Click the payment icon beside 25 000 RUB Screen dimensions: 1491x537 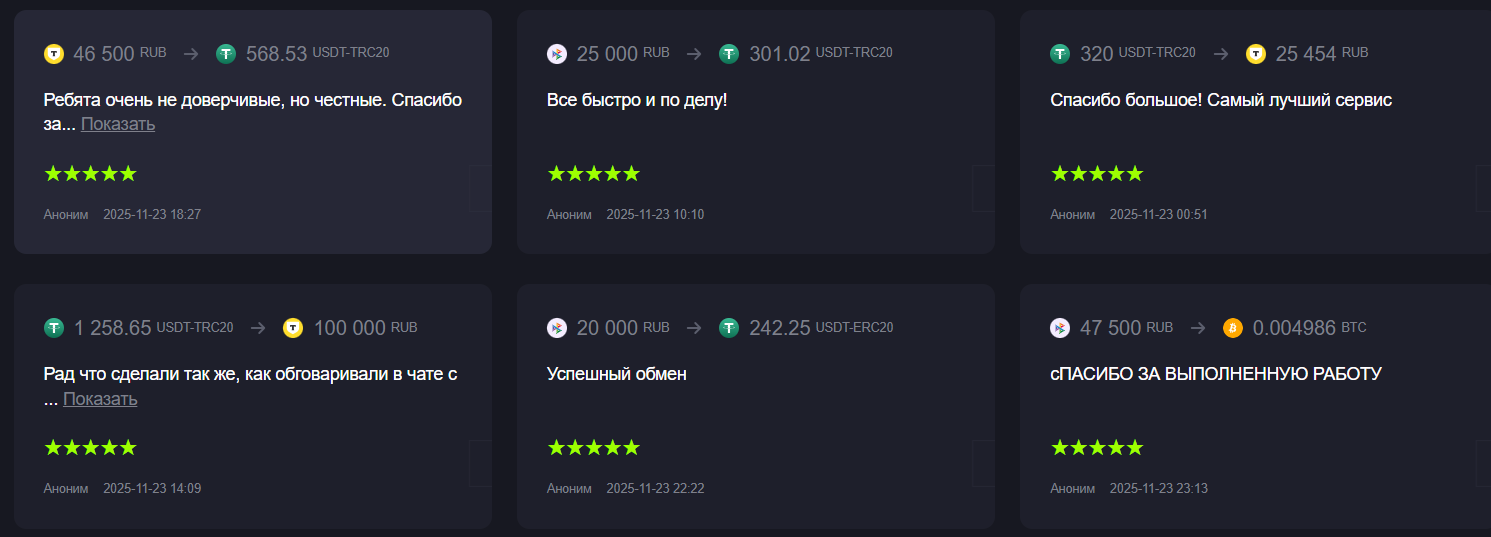[x=557, y=54]
